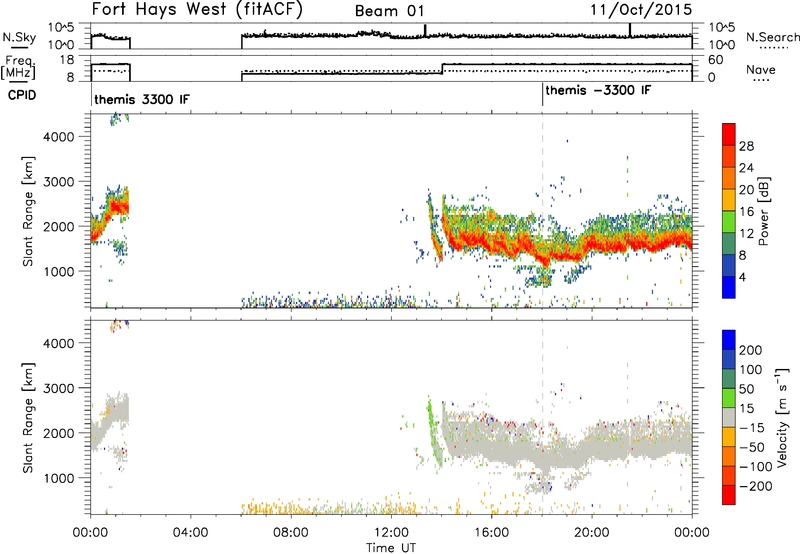This screenshot has height=554, width=800.
Task: Click the 18:00 dashed marker in power panel
Action: [542, 210]
